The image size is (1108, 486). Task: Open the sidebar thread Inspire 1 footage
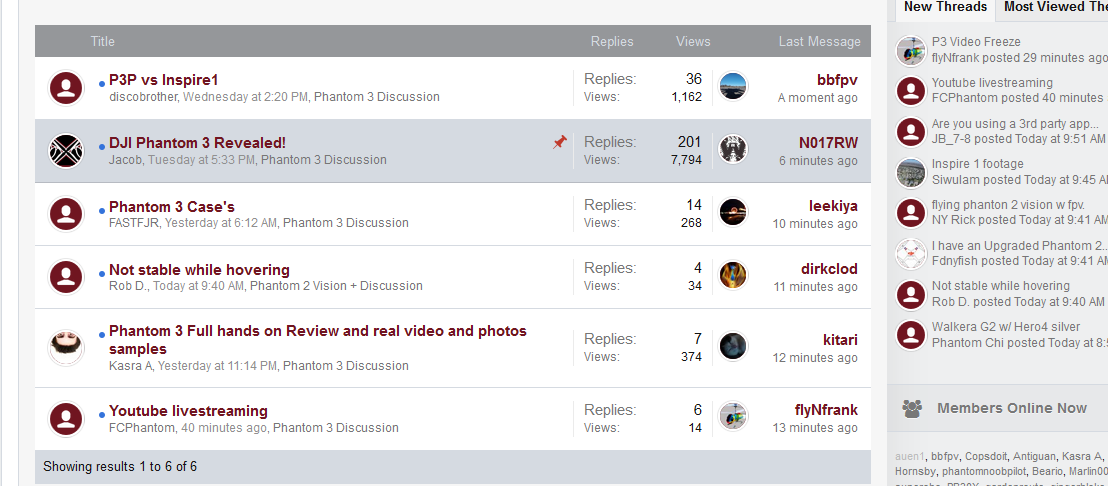[977, 164]
